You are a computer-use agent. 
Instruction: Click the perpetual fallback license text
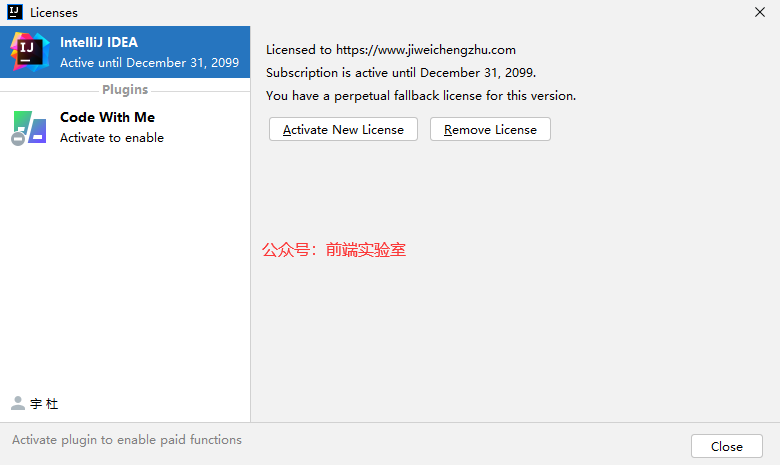point(421,95)
